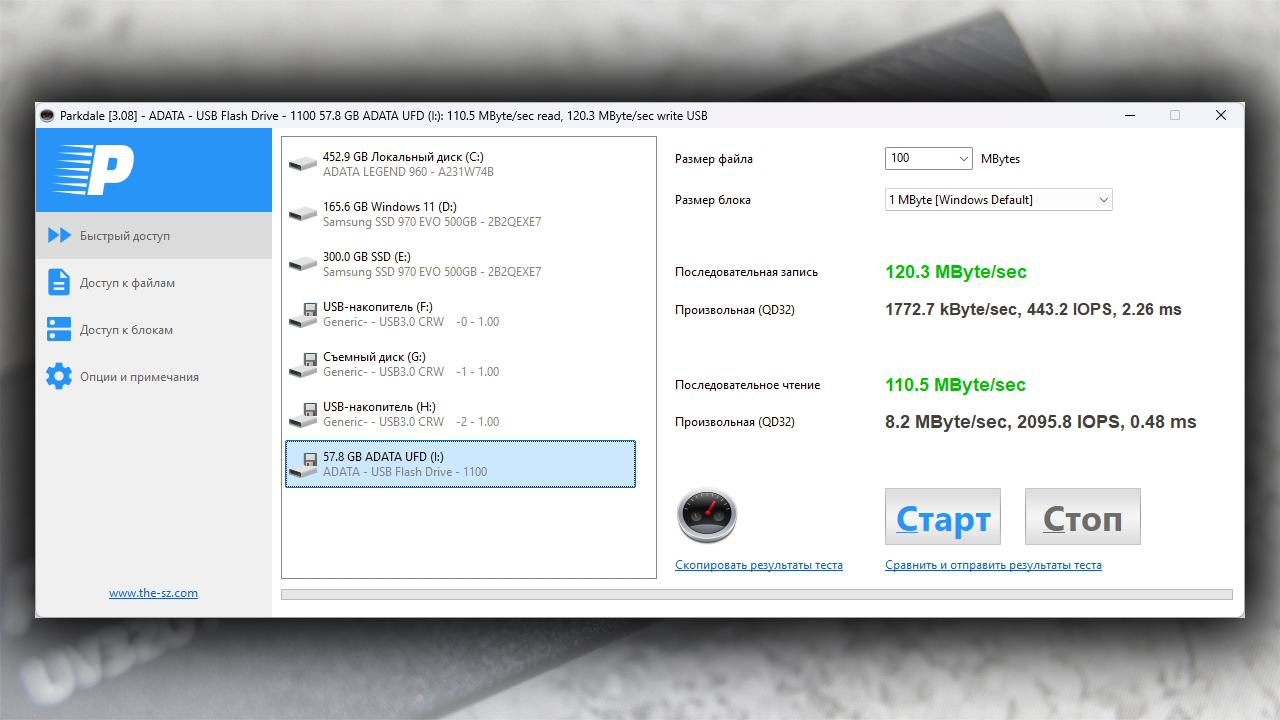The width and height of the screenshot is (1280, 720).
Task: Click the drive icon for Локальный диск (C:)
Action: point(302,164)
